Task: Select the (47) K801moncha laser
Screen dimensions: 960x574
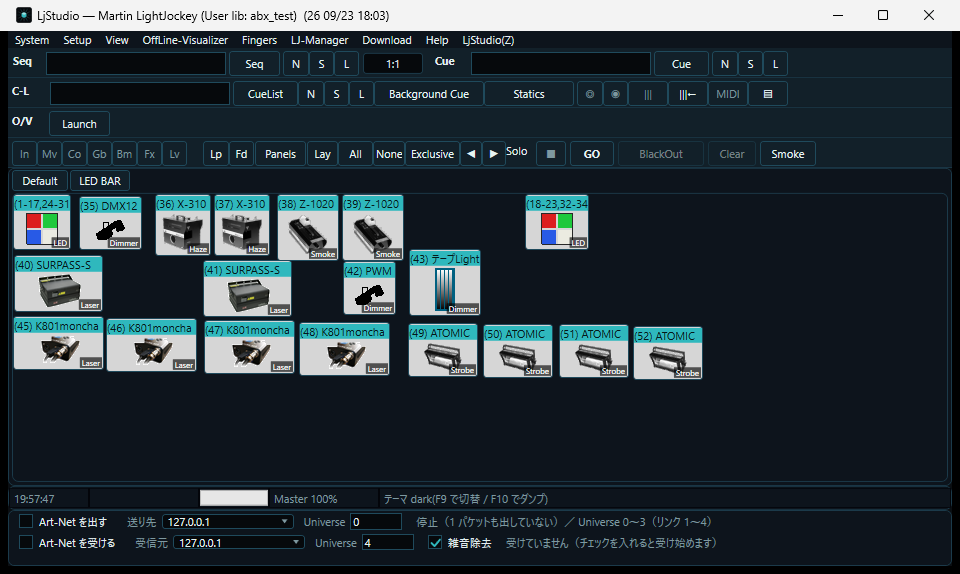Action: pyautogui.click(x=249, y=347)
